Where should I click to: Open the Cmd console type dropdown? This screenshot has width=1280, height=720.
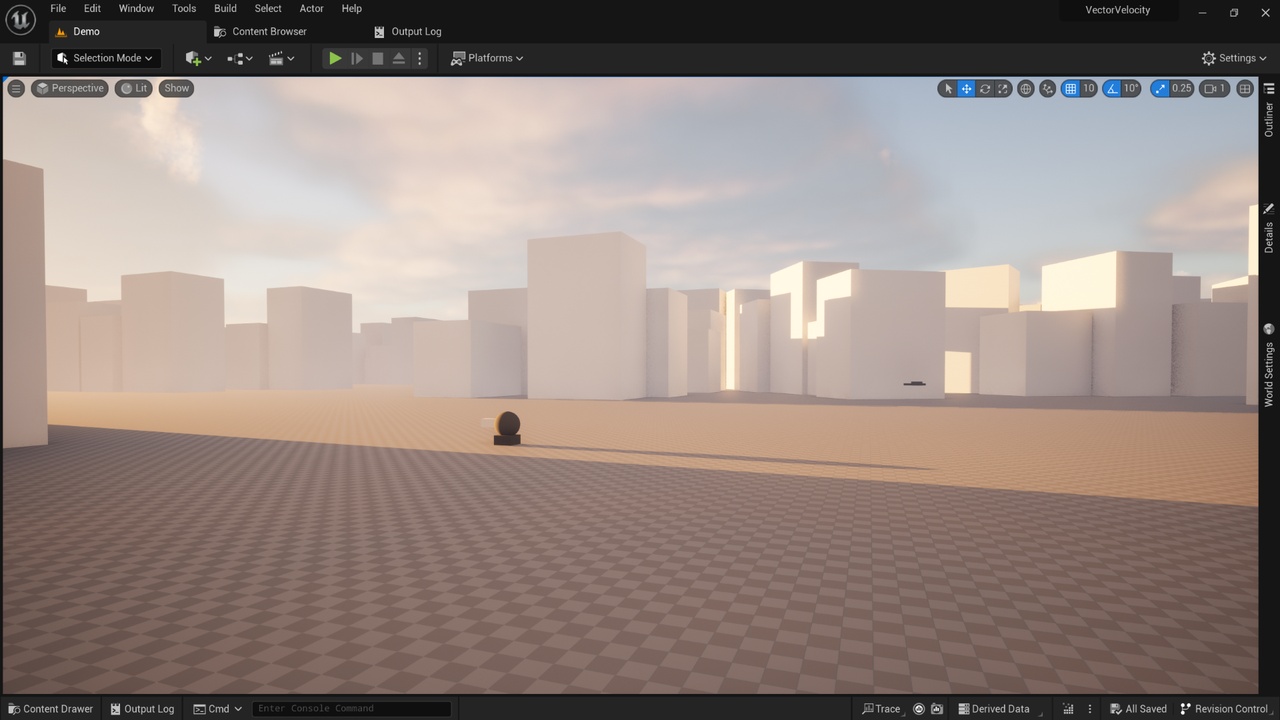(x=218, y=709)
